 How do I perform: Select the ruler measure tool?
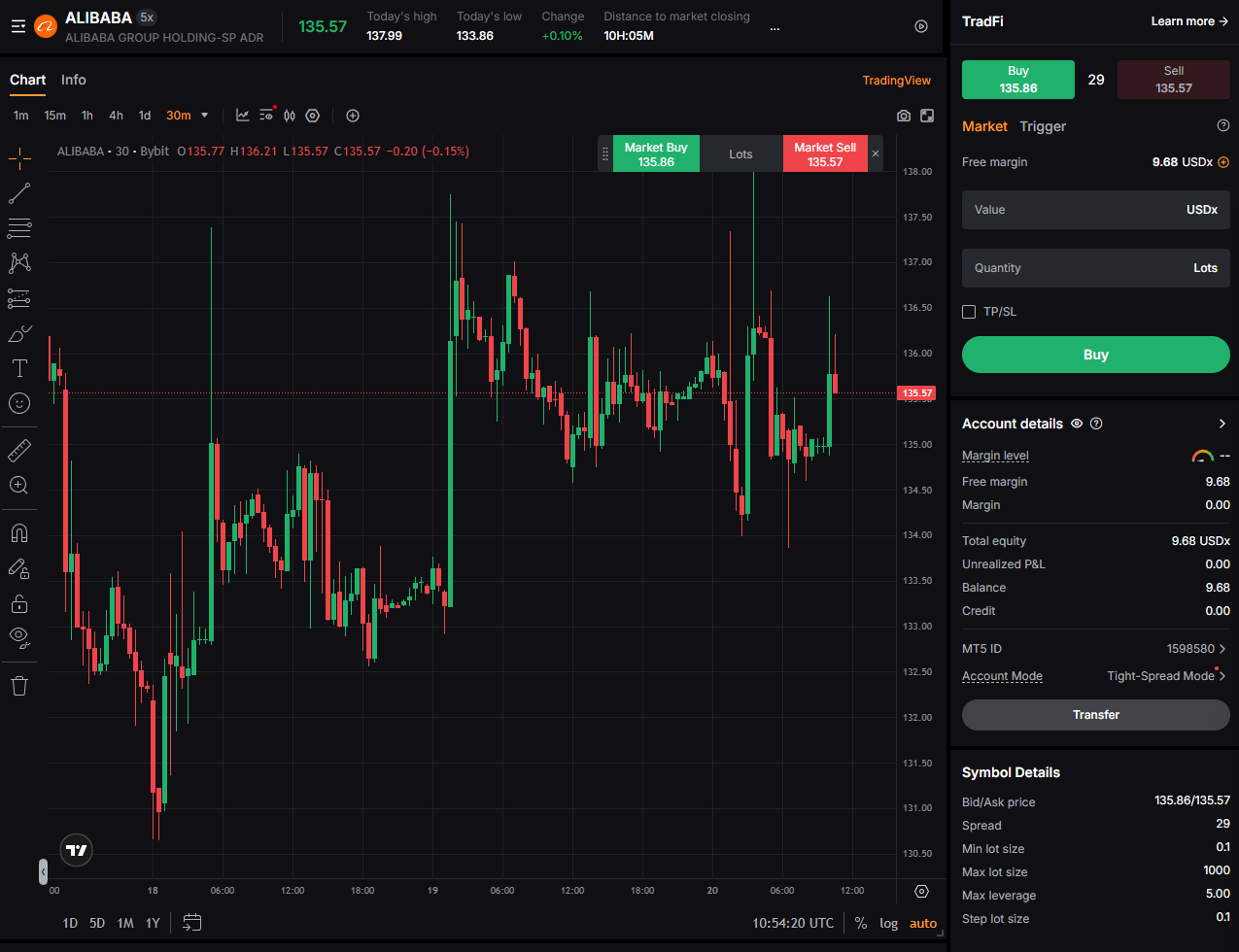click(x=19, y=450)
